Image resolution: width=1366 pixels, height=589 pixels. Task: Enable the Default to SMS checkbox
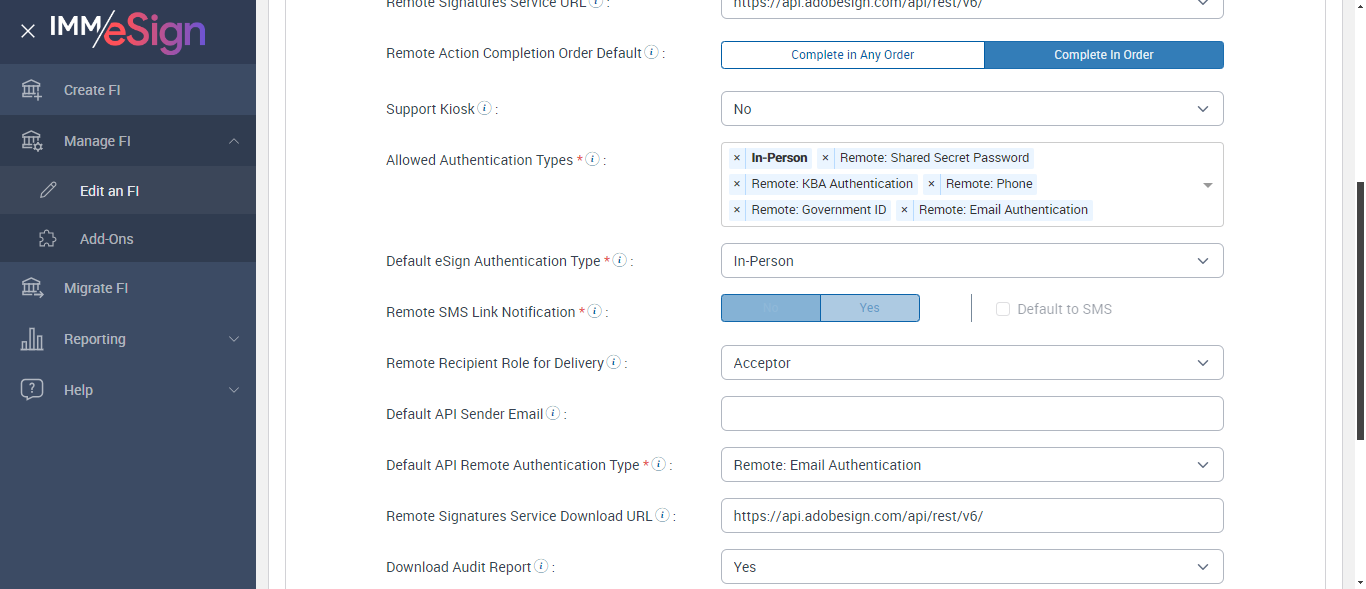coord(1003,309)
